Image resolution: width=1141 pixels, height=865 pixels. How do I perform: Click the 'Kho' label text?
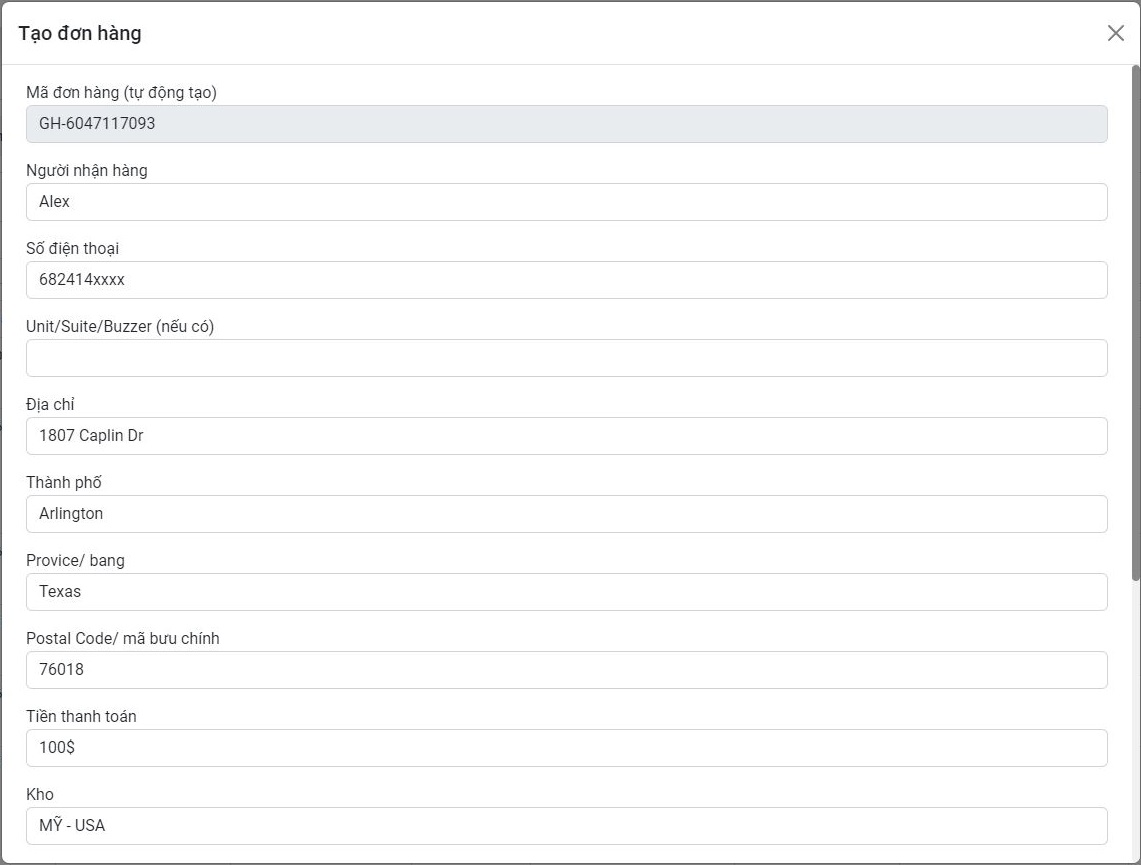point(40,795)
